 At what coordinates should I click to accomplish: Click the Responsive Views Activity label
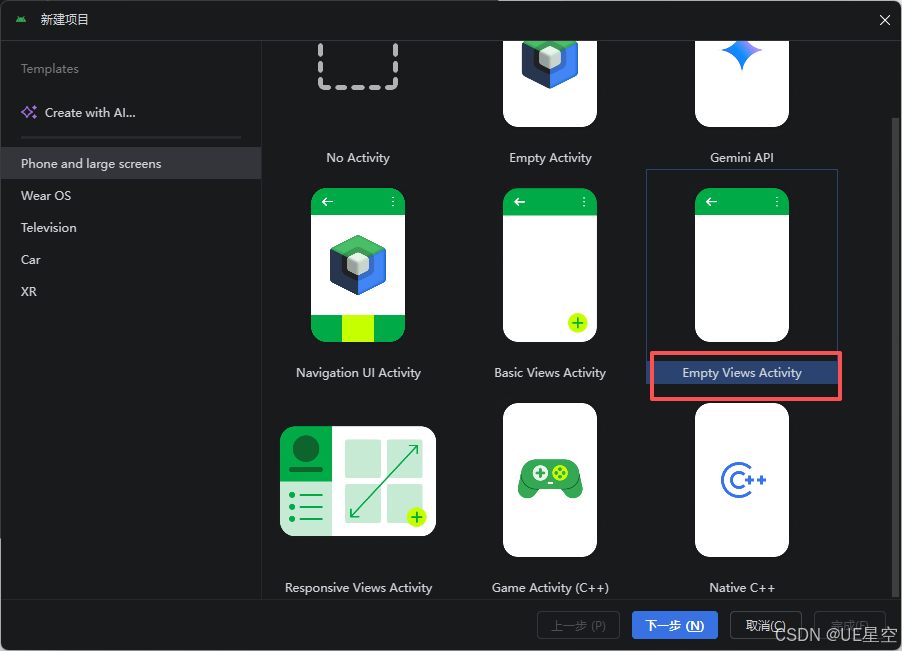(358, 588)
